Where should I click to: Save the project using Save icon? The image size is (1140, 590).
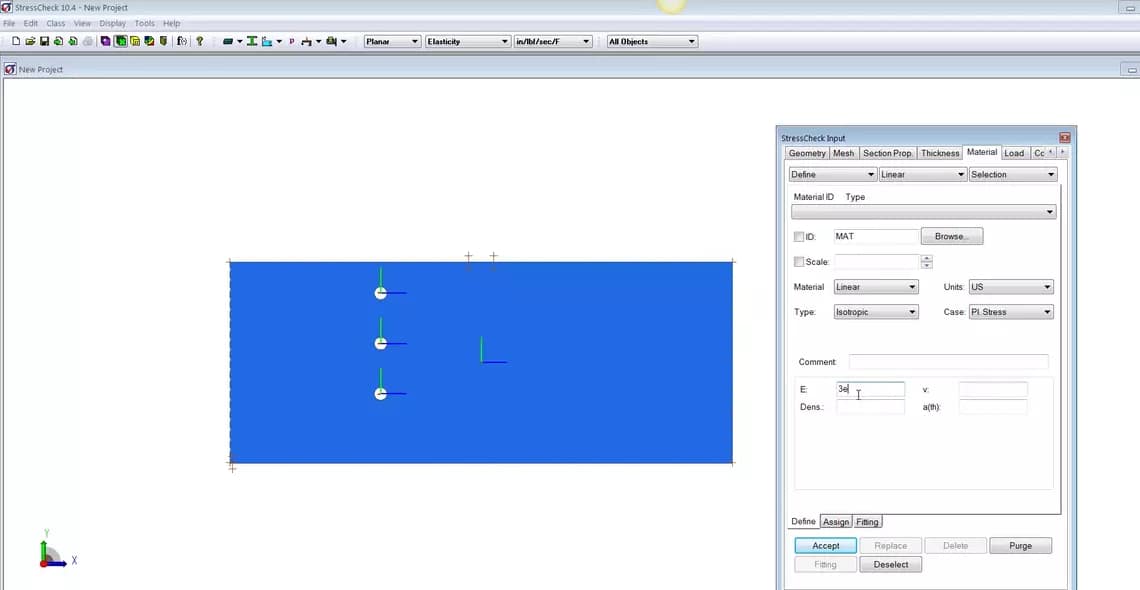pyautogui.click(x=44, y=40)
